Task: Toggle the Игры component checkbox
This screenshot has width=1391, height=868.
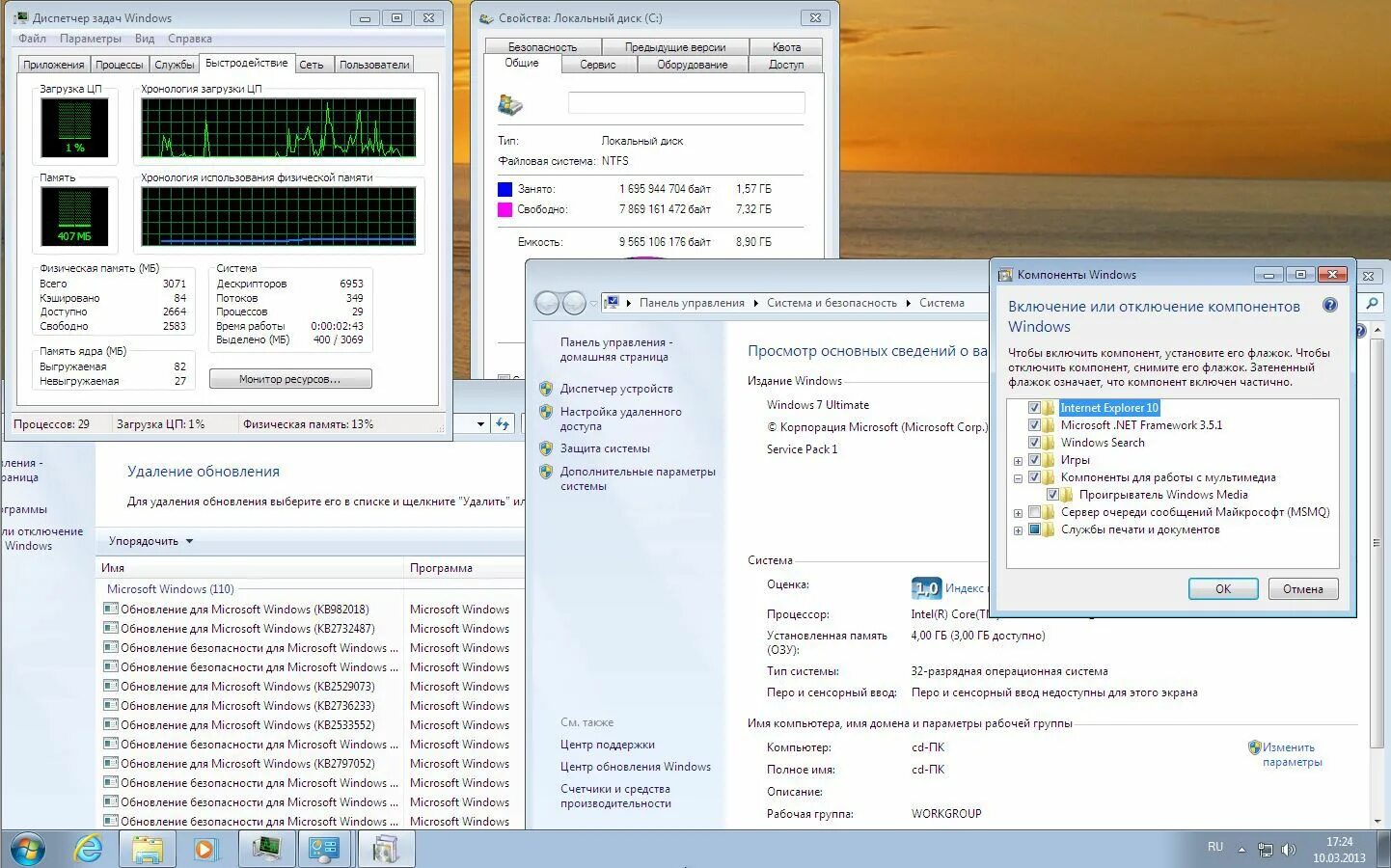Action: click(x=1034, y=460)
